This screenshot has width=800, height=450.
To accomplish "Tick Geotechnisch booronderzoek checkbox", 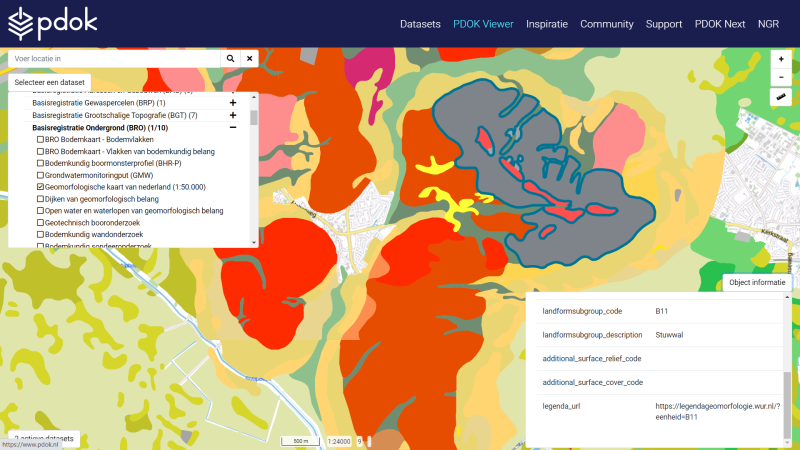I will (40, 222).
